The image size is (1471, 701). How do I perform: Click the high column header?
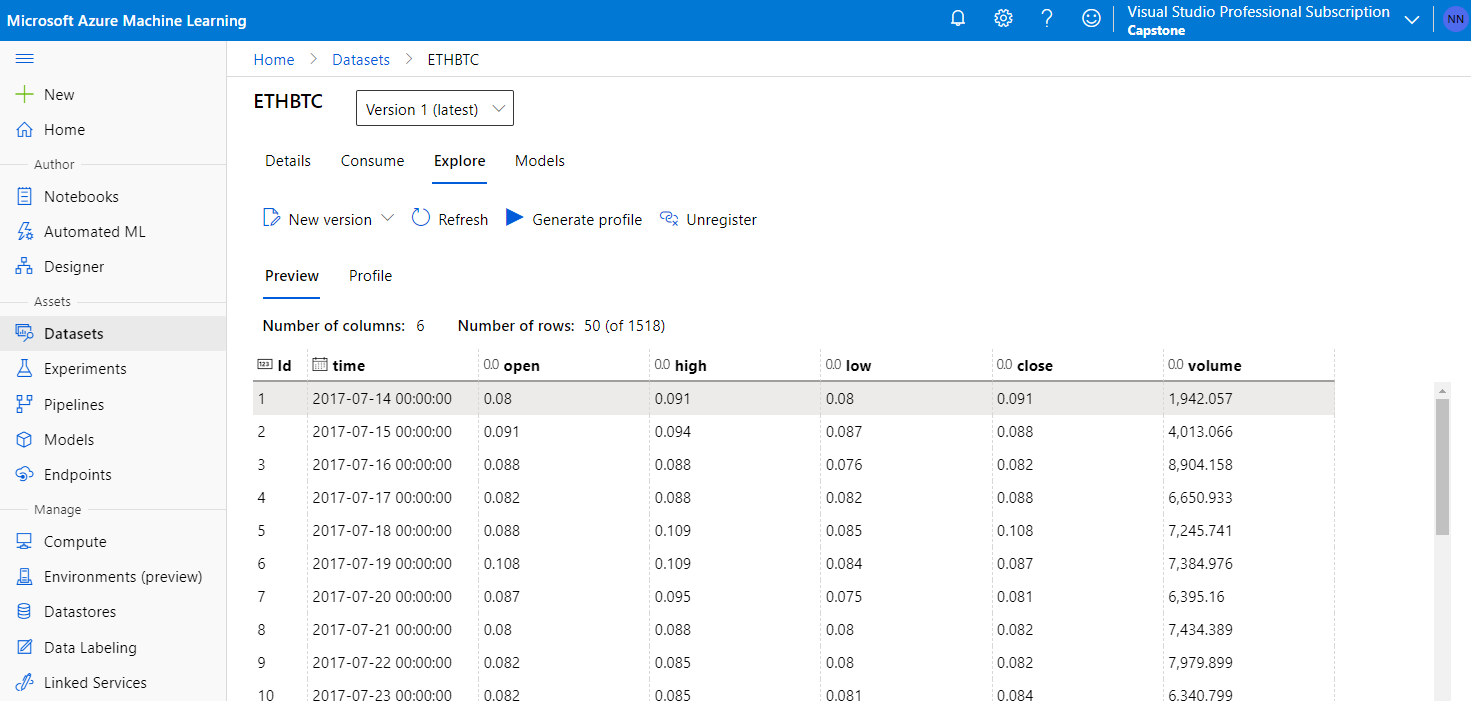tap(735, 366)
